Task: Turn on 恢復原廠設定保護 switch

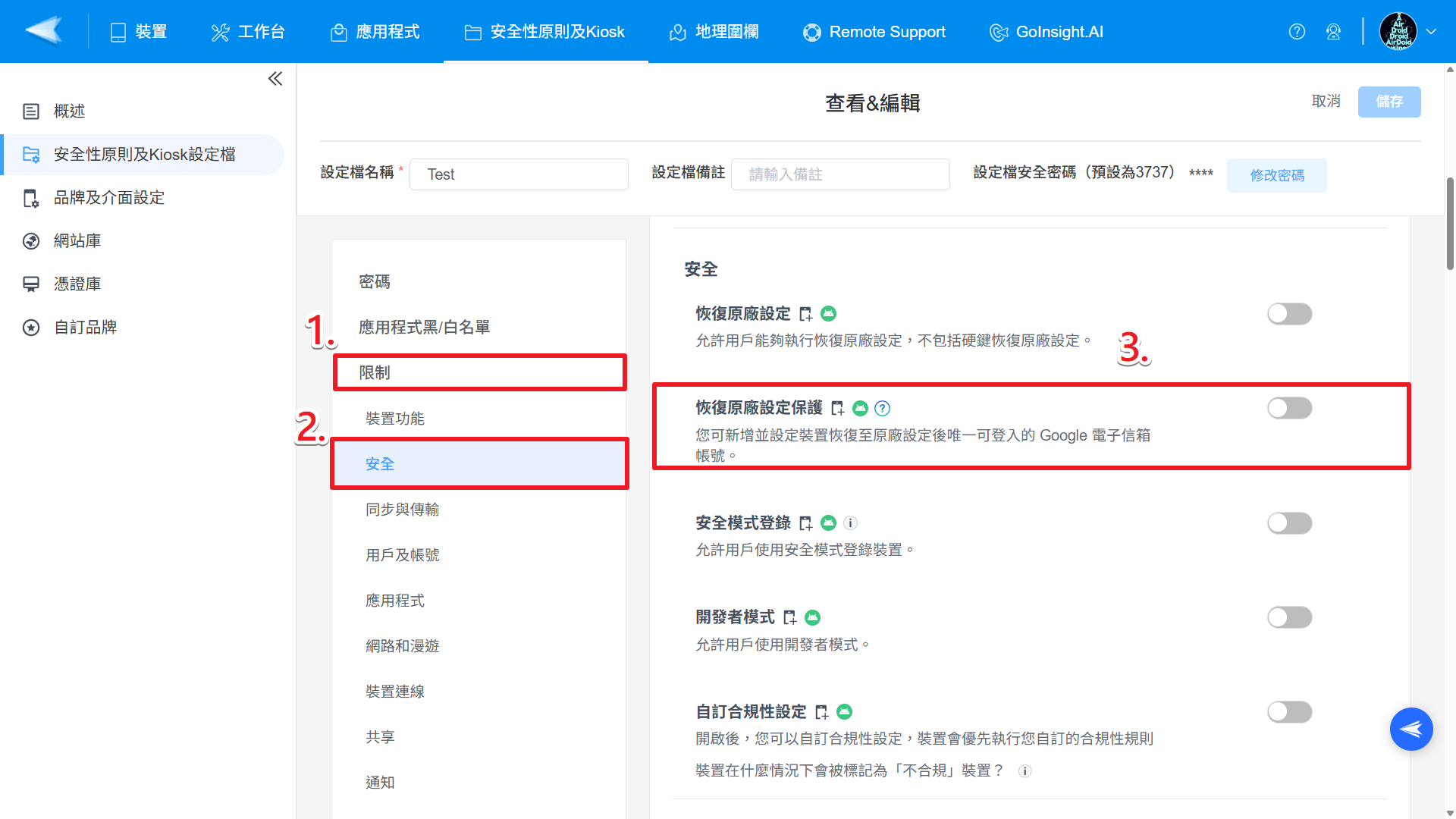Action: coord(1289,409)
